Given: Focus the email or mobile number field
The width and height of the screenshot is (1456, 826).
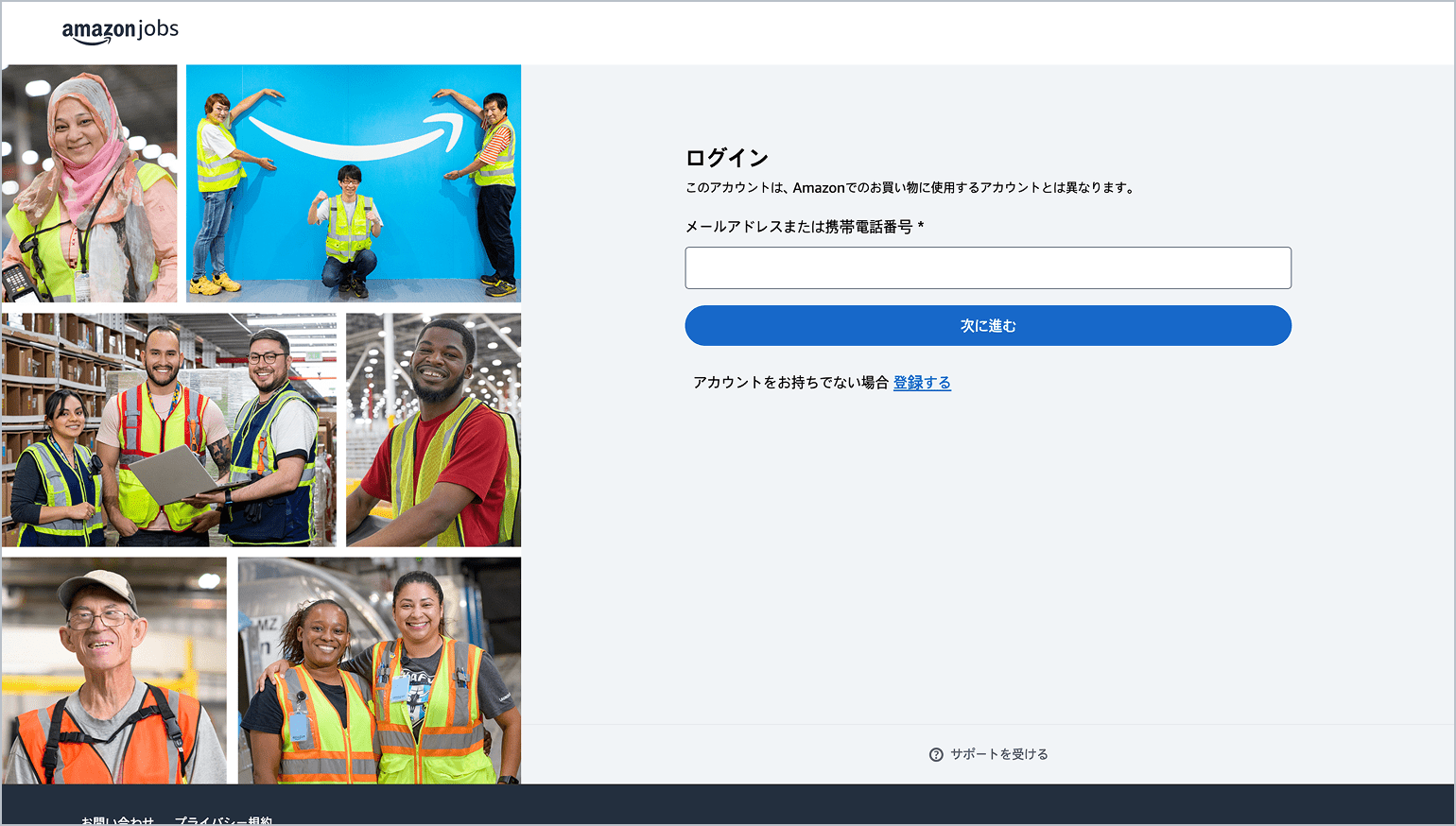Looking at the screenshot, I should tap(988, 268).
